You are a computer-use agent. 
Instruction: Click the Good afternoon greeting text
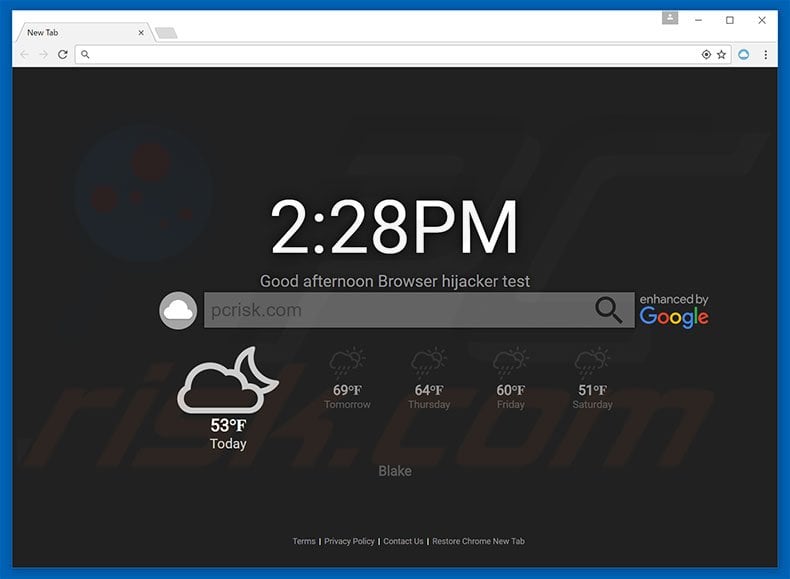click(394, 281)
